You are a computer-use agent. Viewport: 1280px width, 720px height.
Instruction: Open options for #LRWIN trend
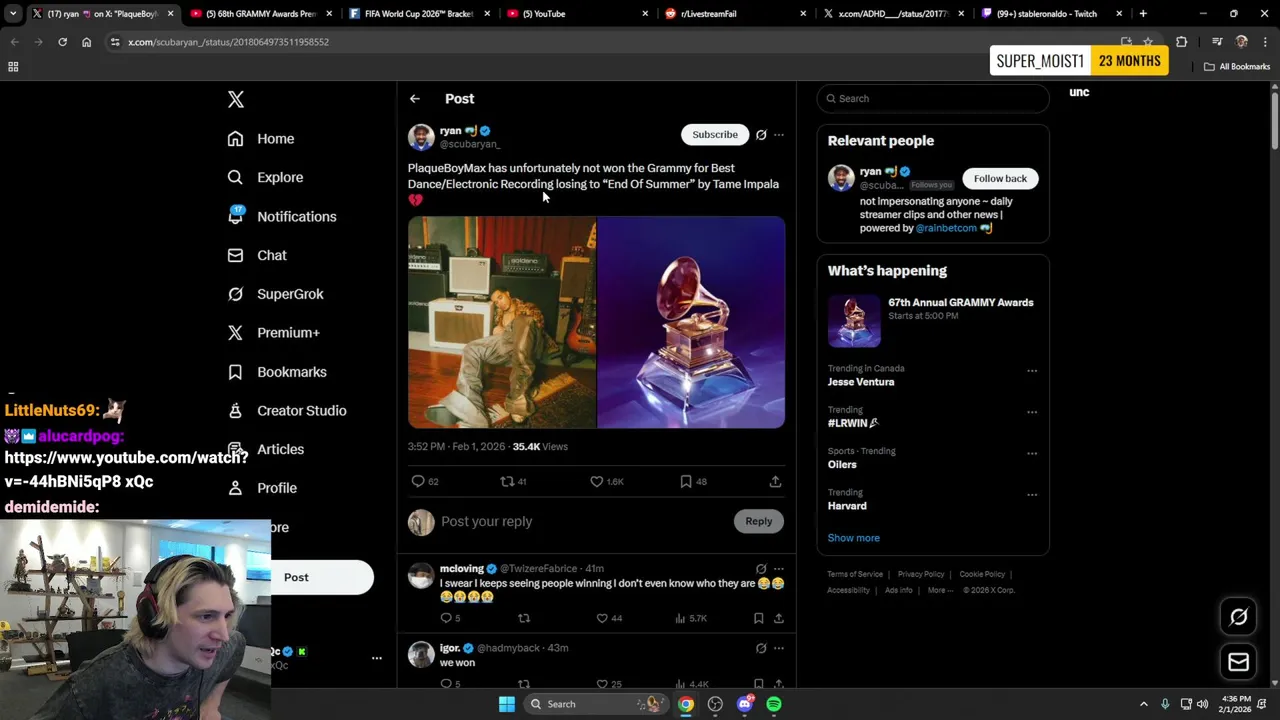click(x=1032, y=412)
